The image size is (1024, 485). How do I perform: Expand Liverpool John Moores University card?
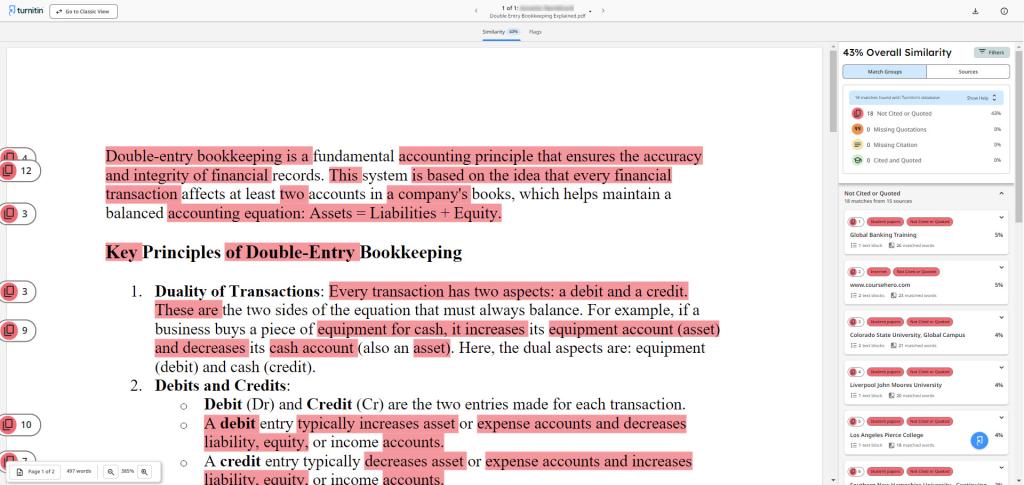1001,368
